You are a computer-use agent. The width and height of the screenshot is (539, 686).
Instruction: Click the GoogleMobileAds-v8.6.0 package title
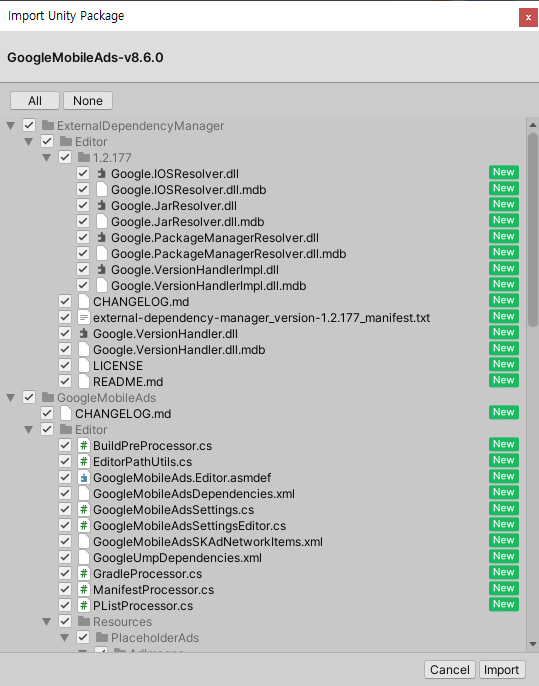click(x=85, y=57)
